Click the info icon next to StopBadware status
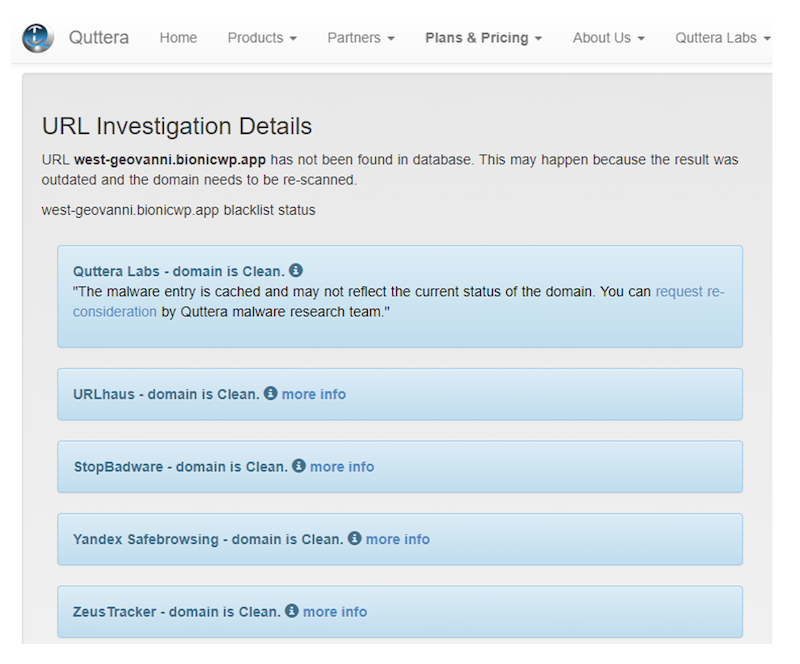The width and height of the screenshot is (800, 664). pos(298,466)
